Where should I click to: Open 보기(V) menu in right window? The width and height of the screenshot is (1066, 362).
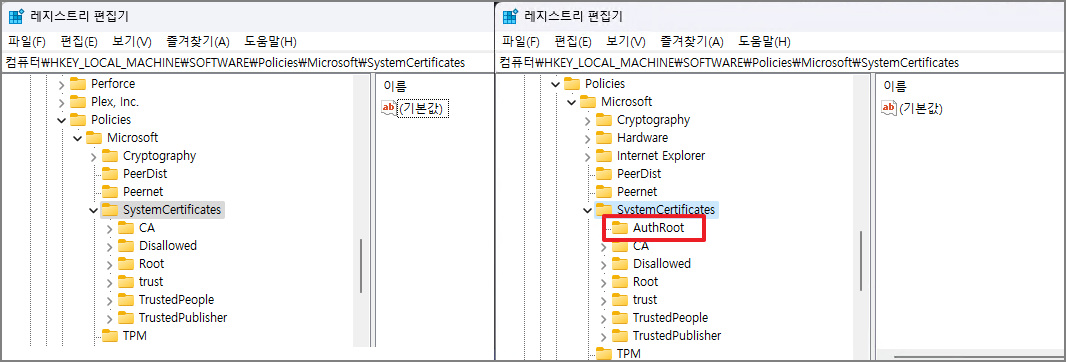coord(626,42)
